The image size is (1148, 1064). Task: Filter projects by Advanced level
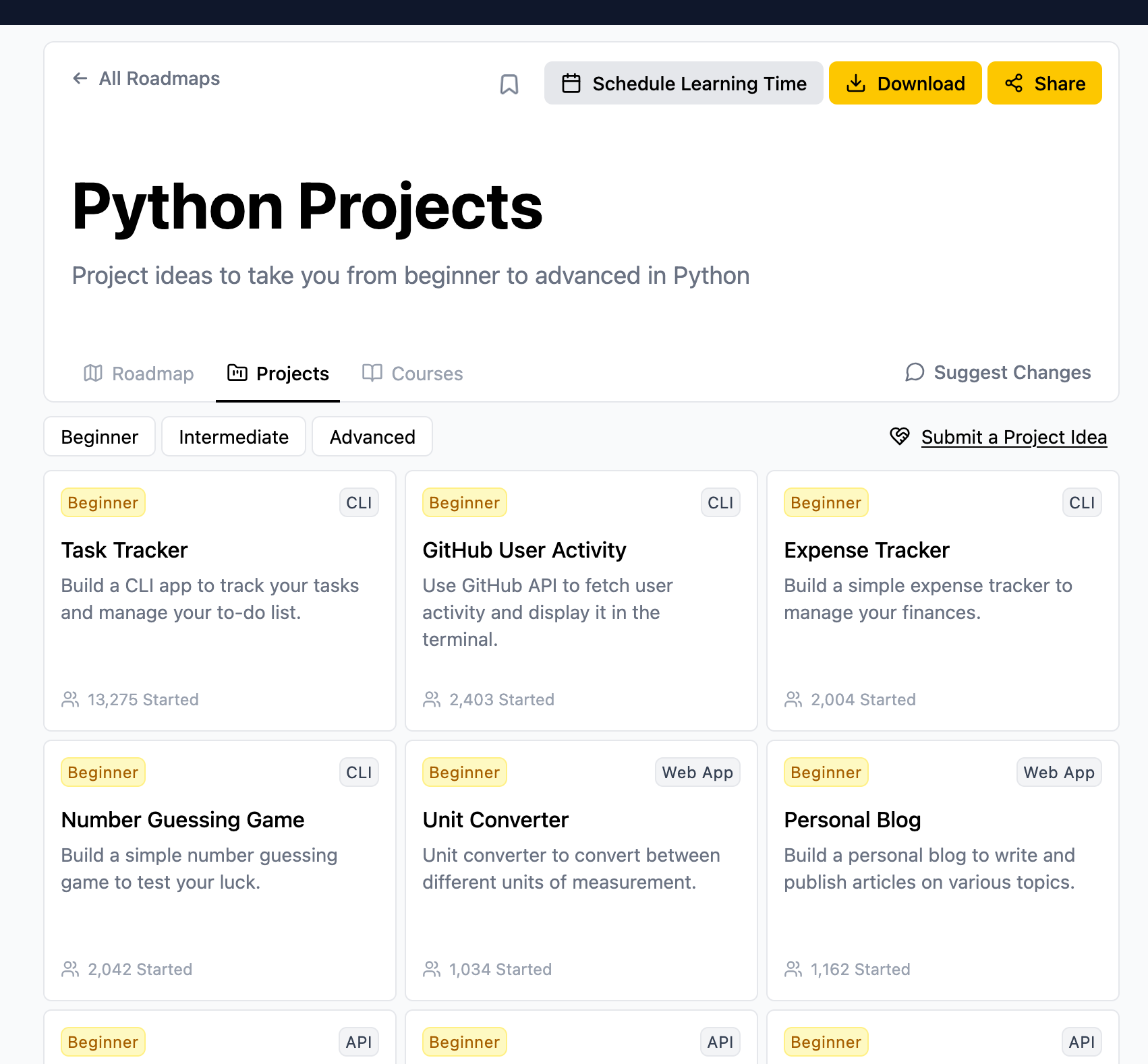pos(372,437)
